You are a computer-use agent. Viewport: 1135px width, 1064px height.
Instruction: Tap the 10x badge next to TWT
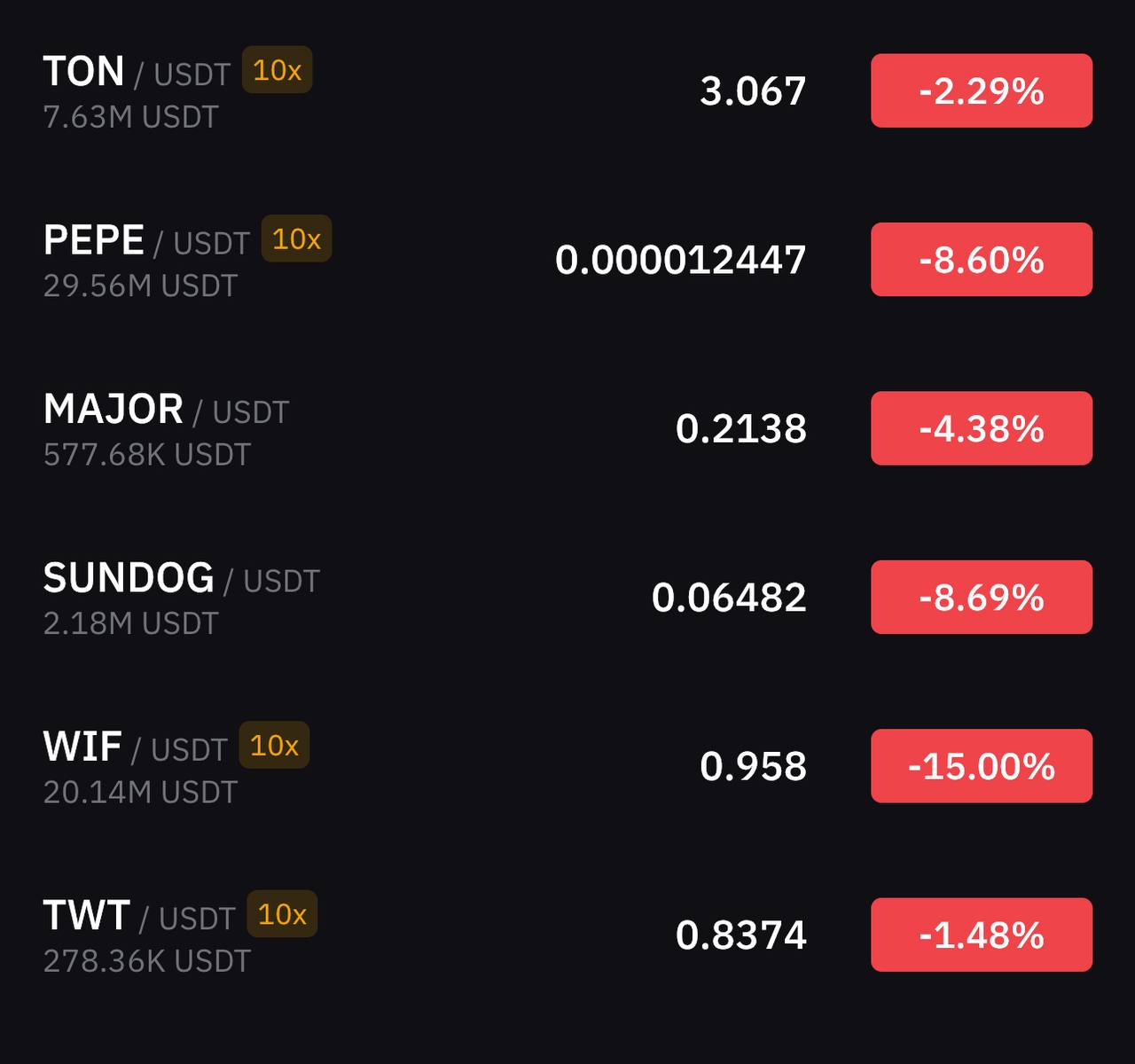282,913
